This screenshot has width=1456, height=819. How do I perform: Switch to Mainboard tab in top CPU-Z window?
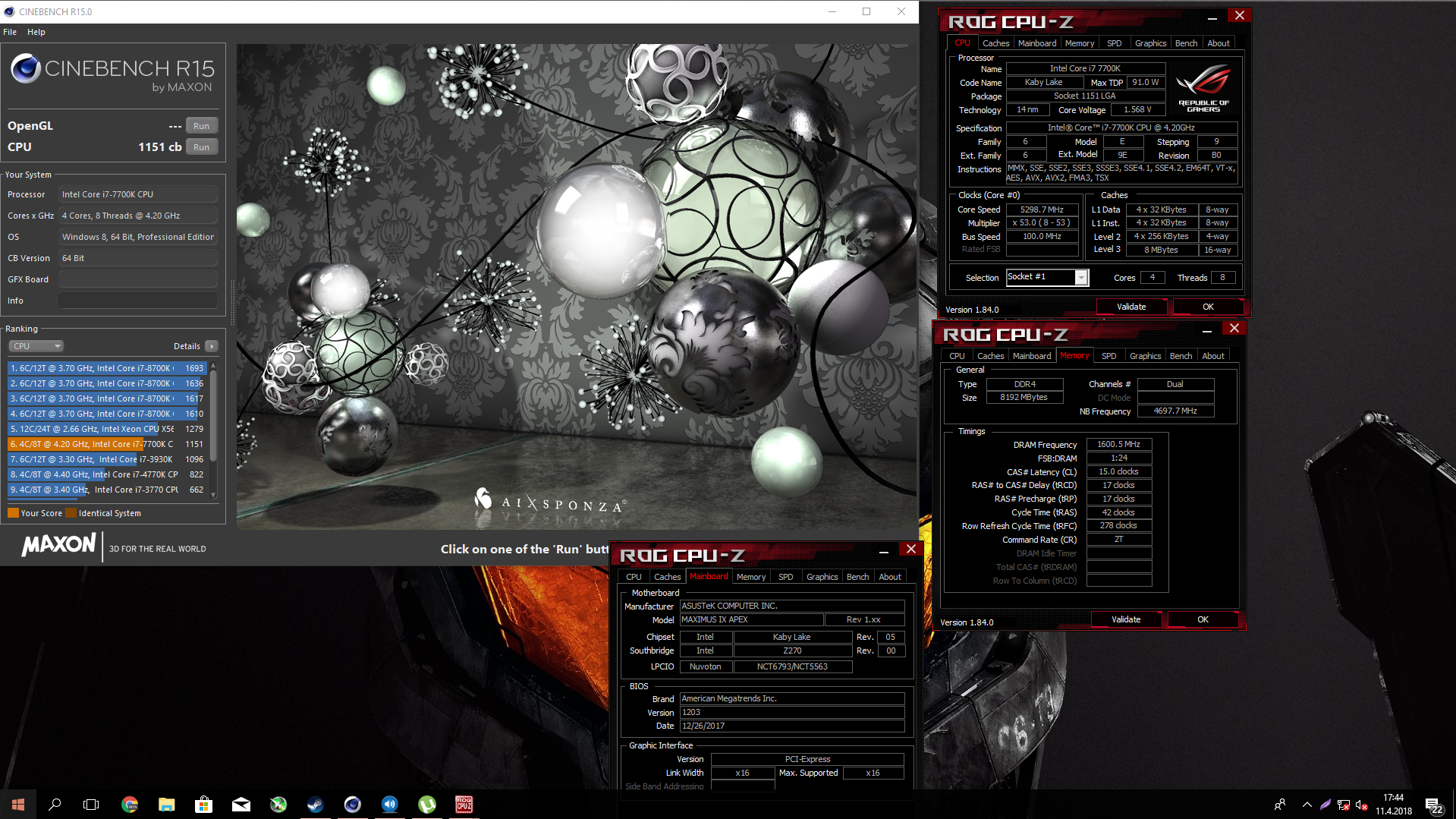coord(1037,43)
